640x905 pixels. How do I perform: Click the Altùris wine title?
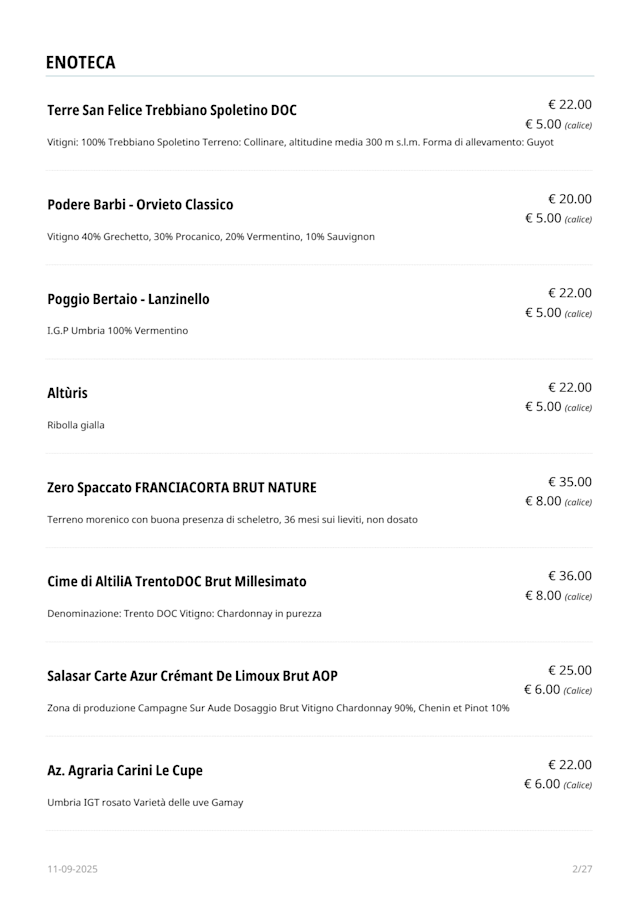67,393
